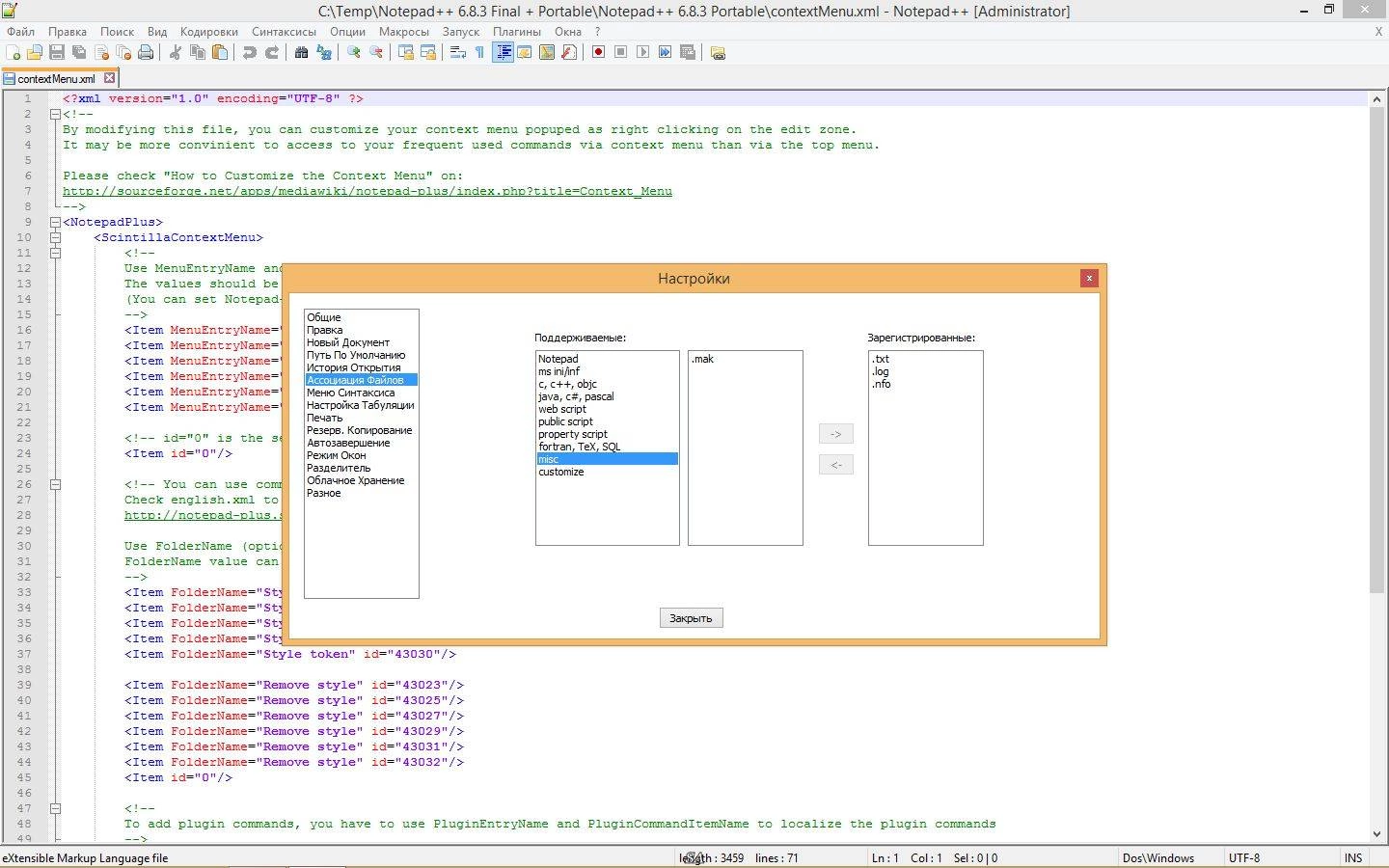Open Find with the binoculars icon
This screenshot has height=868, width=1389.
coord(302,52)
